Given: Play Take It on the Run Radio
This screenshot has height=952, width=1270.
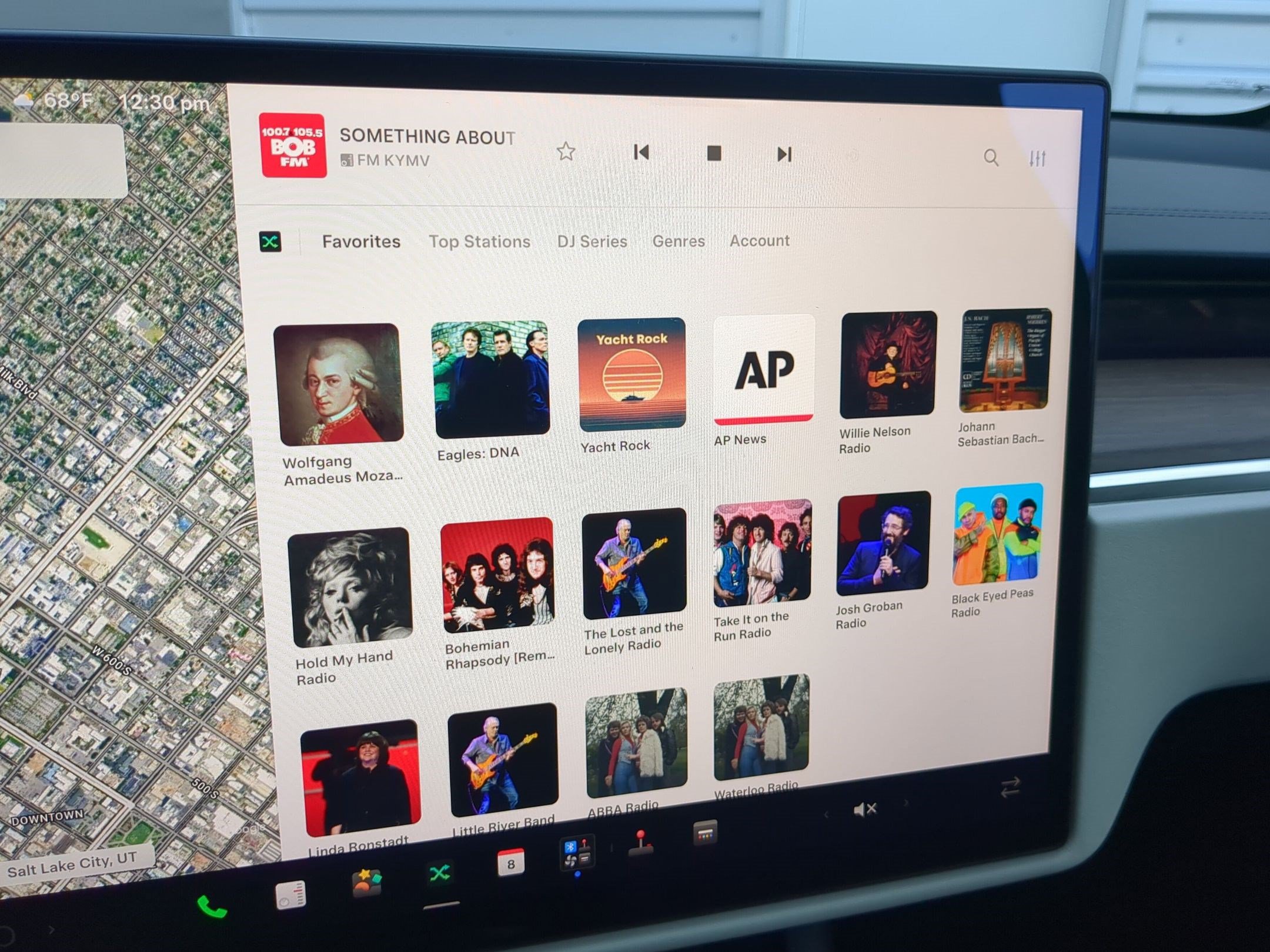Looking at the screenshot, I should pos(763,553).
